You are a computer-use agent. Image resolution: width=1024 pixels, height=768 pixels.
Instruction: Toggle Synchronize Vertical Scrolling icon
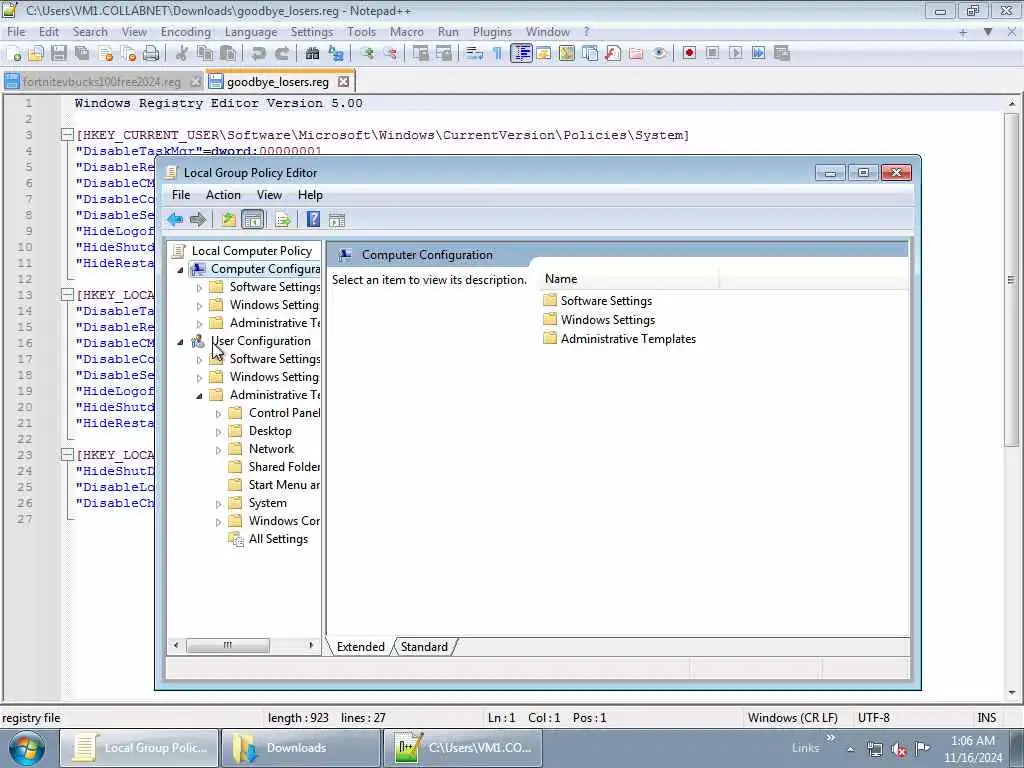(421, 54)
